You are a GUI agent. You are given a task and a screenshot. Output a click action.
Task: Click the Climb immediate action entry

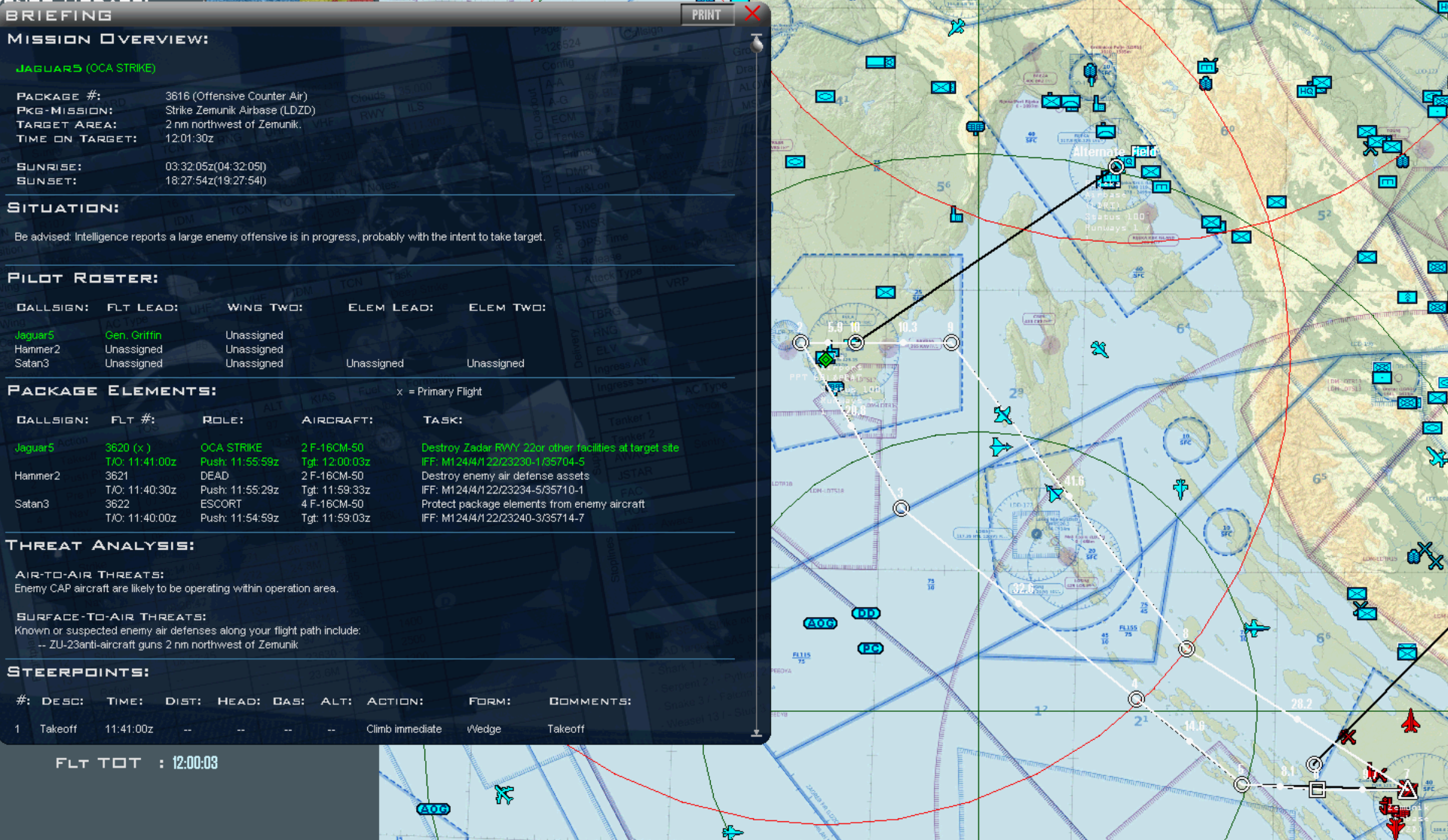404,729
